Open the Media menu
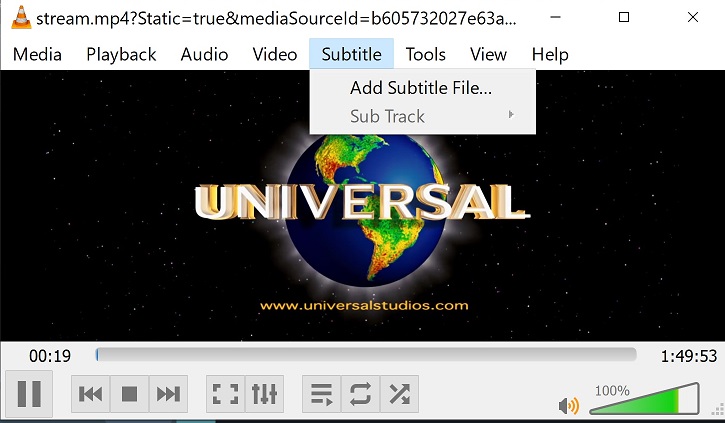Screen dimensions: 725x423 [x=37, y=54]
